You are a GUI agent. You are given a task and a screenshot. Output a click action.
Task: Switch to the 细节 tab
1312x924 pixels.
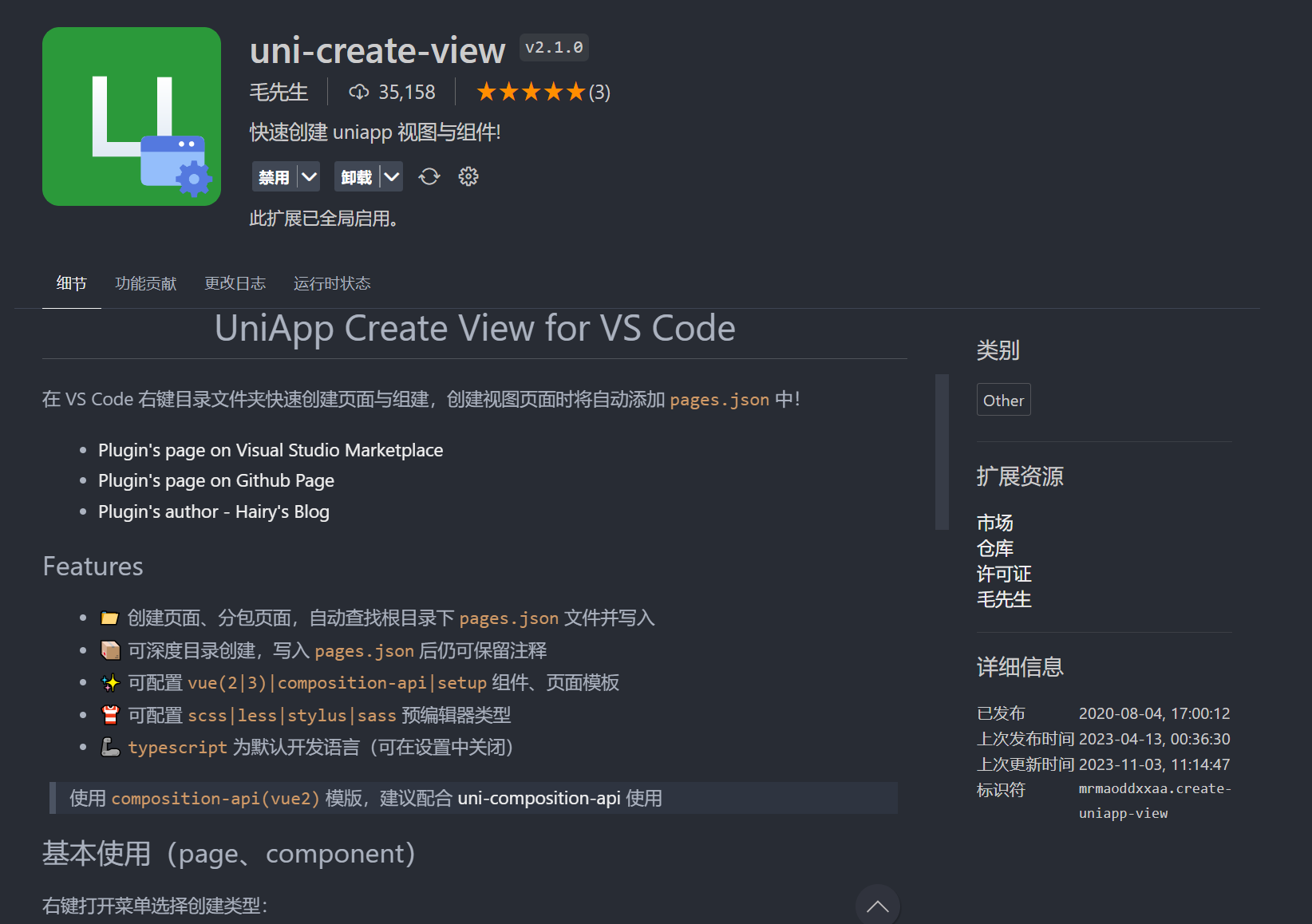click(72, 283)
